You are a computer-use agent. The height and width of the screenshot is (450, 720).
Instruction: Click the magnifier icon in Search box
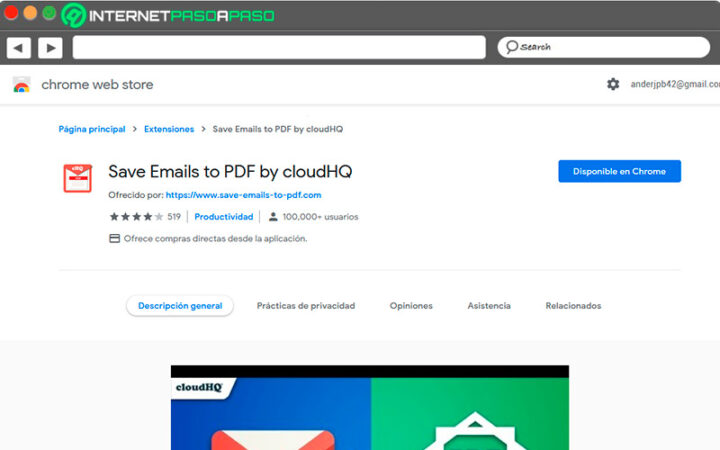(x=512, y=47)
